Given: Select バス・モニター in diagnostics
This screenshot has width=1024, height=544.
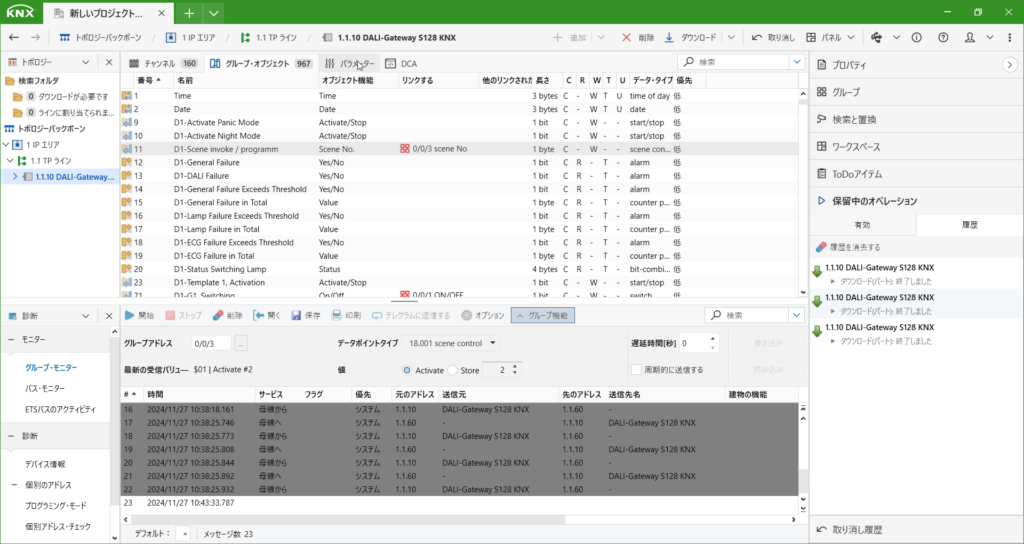Looking at the screenshot, I should tap(44, 389).
